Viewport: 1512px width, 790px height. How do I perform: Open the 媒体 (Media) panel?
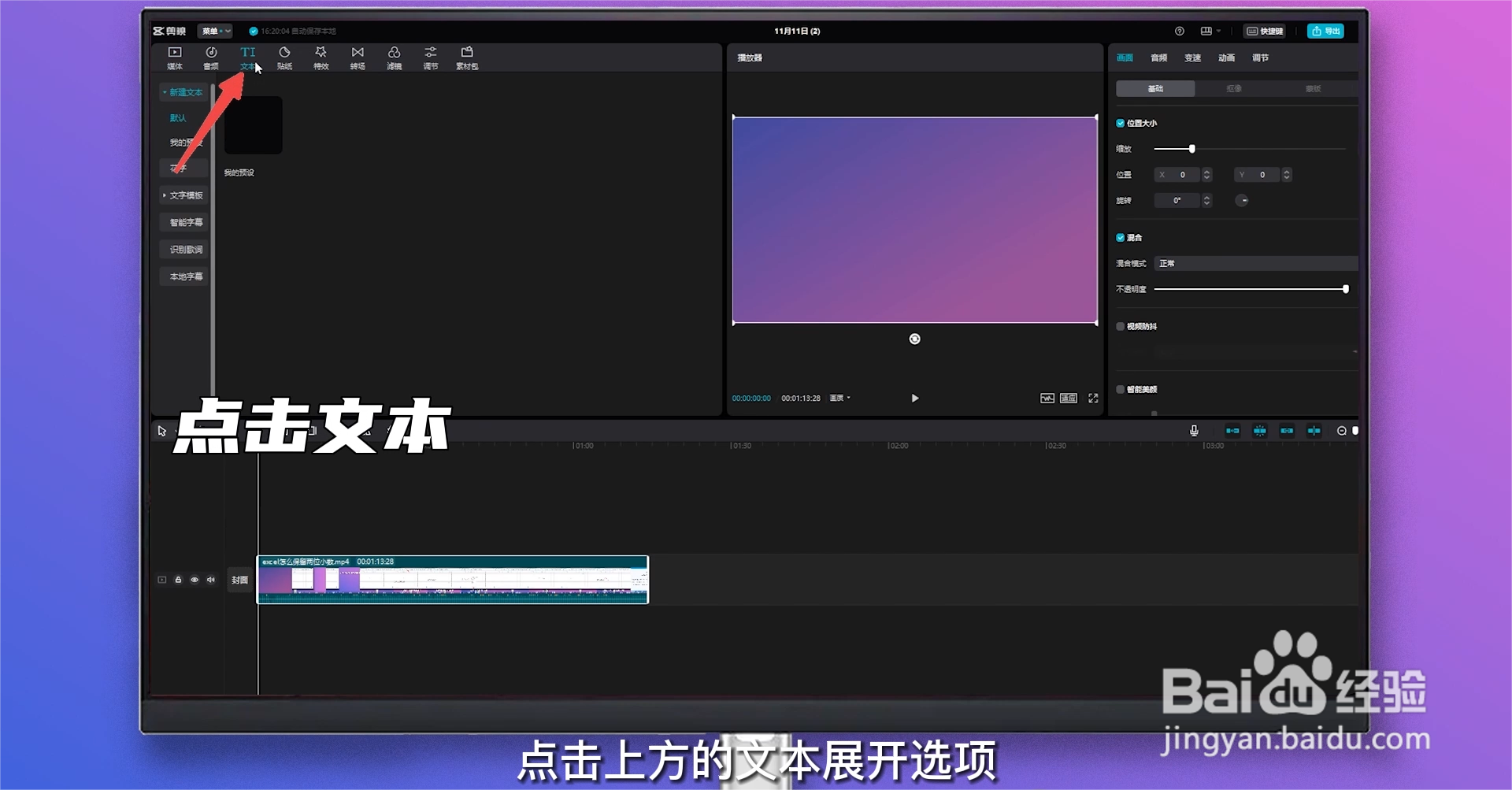point(175,57)
